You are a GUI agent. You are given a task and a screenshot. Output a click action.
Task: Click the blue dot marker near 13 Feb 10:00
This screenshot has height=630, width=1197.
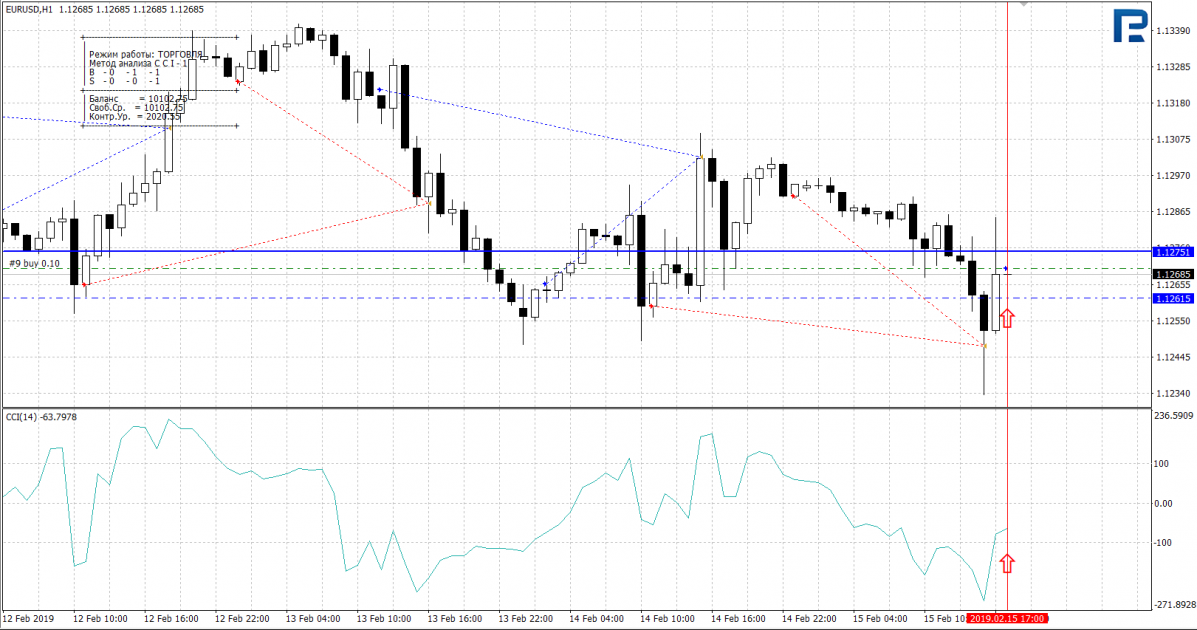pos(380,90)
